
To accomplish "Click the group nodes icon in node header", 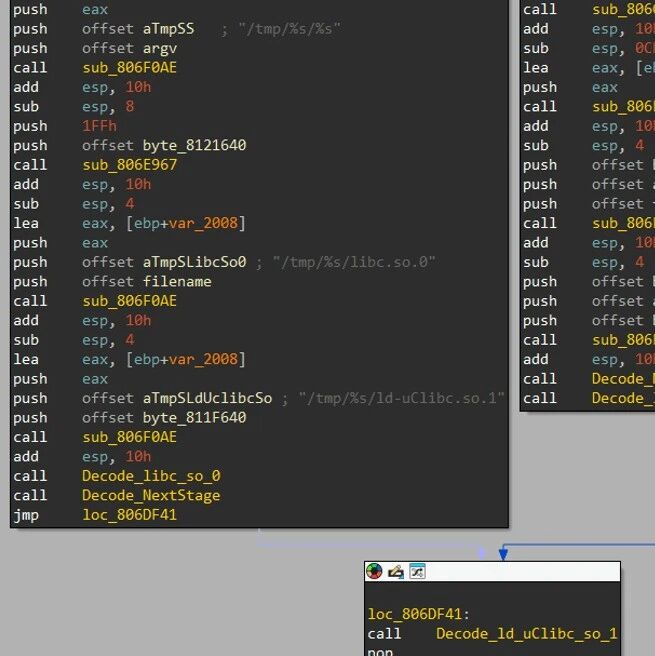I will tap(417, 571).
